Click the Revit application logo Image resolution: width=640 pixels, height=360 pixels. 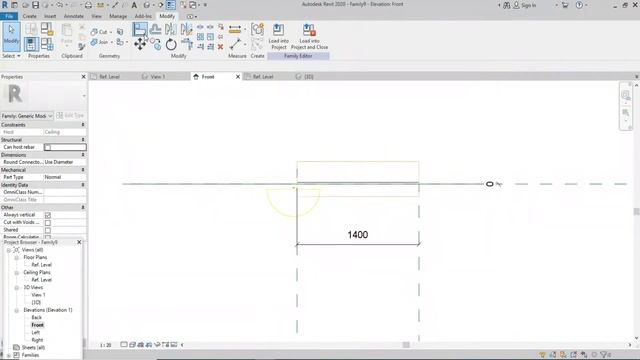click(5, 5)
